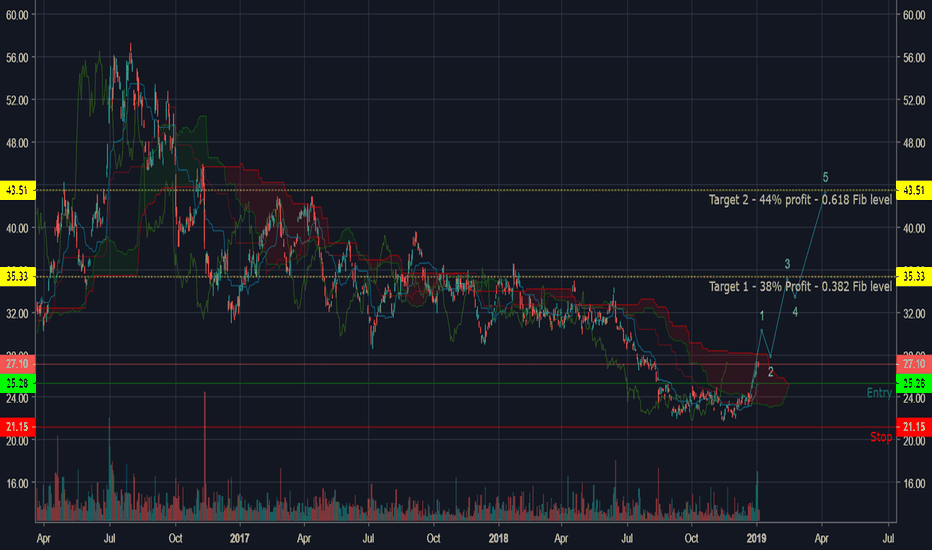The image size is (932, 550).
Task: Select the Target 2 Fib level annotation
Action: [800, 200]
